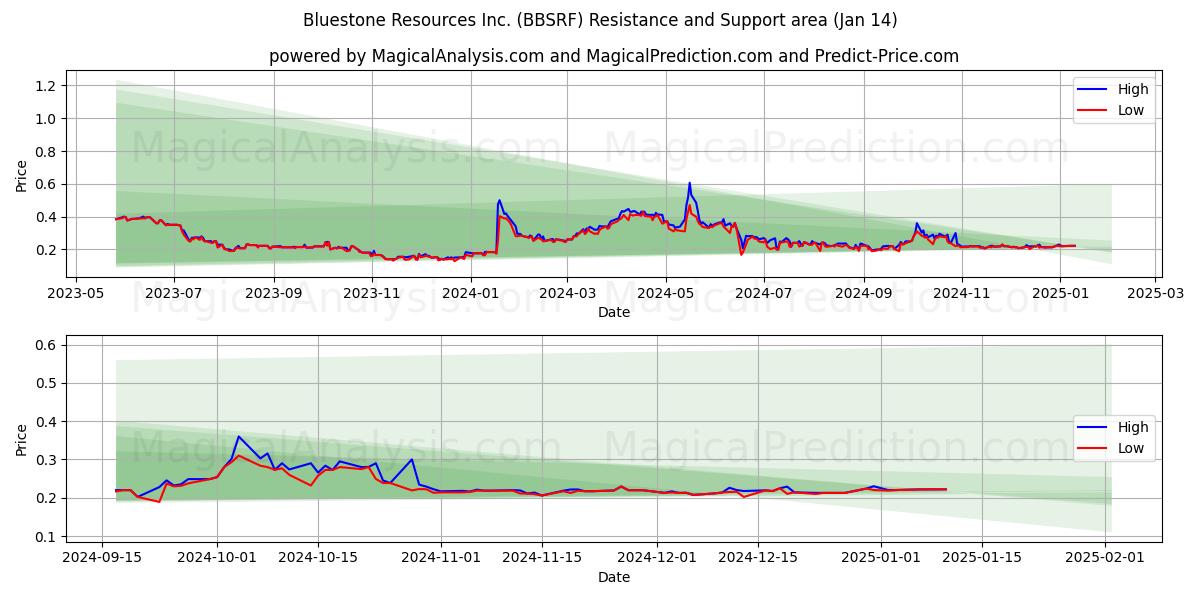This screenshot has width=1200, height=600.
Task: Click top chart x-axis label '2024-07'
Action: click(764, 294)
